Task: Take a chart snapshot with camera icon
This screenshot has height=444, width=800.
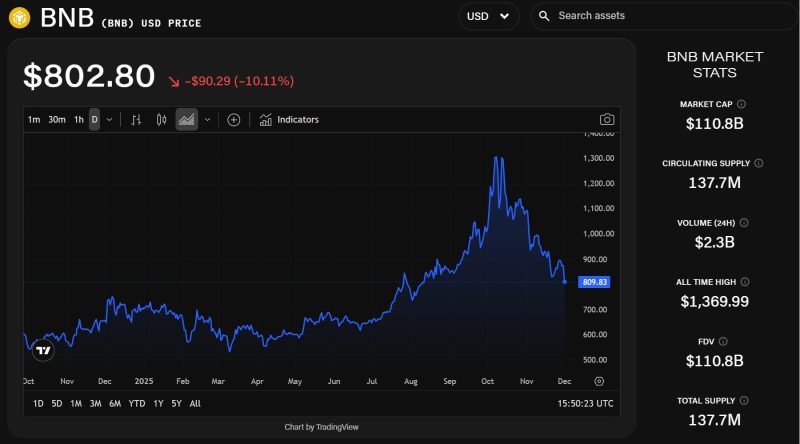Action: coord(607,120)
